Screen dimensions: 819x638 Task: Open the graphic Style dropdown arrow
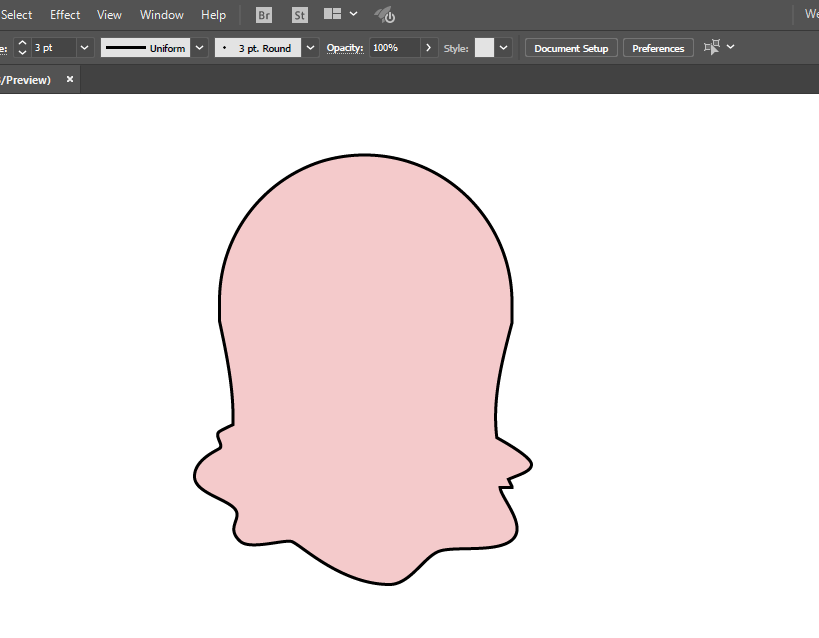tap(504, 48)
